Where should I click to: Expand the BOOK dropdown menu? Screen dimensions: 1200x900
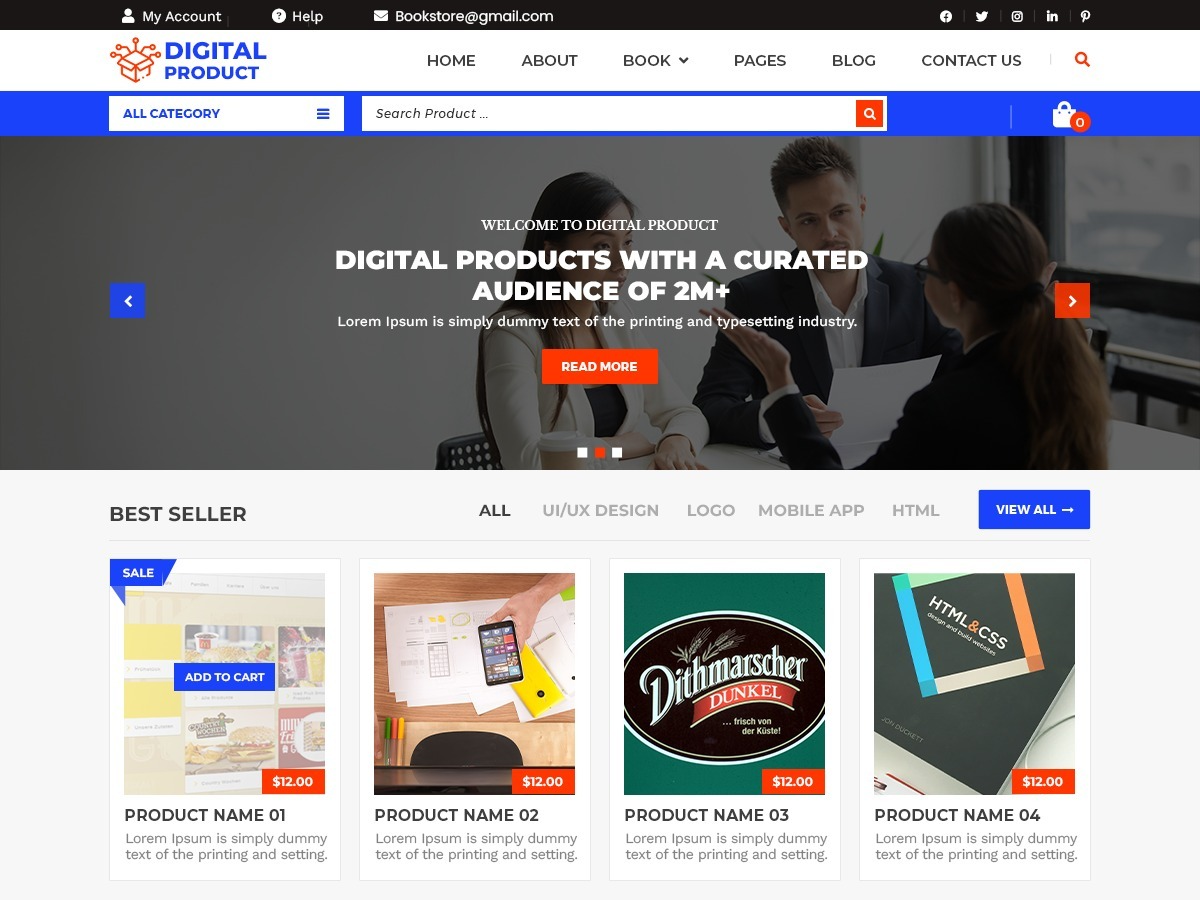click(x=655, y=60)
